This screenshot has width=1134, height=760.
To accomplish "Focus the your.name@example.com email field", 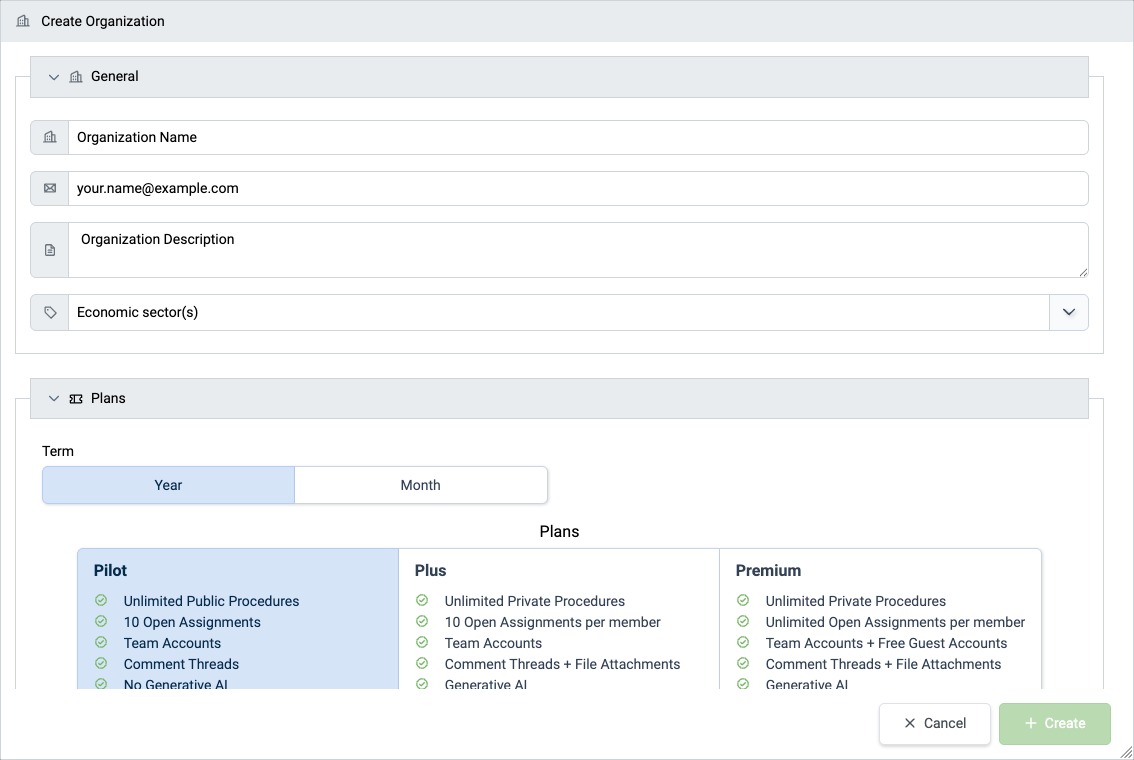I will tap(578, 188).
